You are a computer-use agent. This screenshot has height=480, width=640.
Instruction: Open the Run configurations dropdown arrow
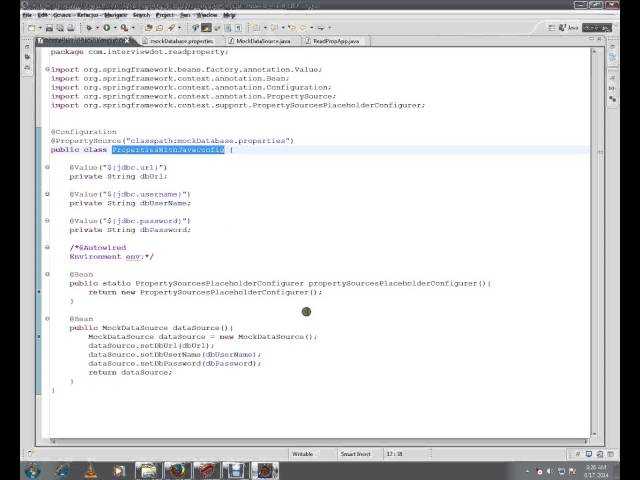[x=115, y=28]
